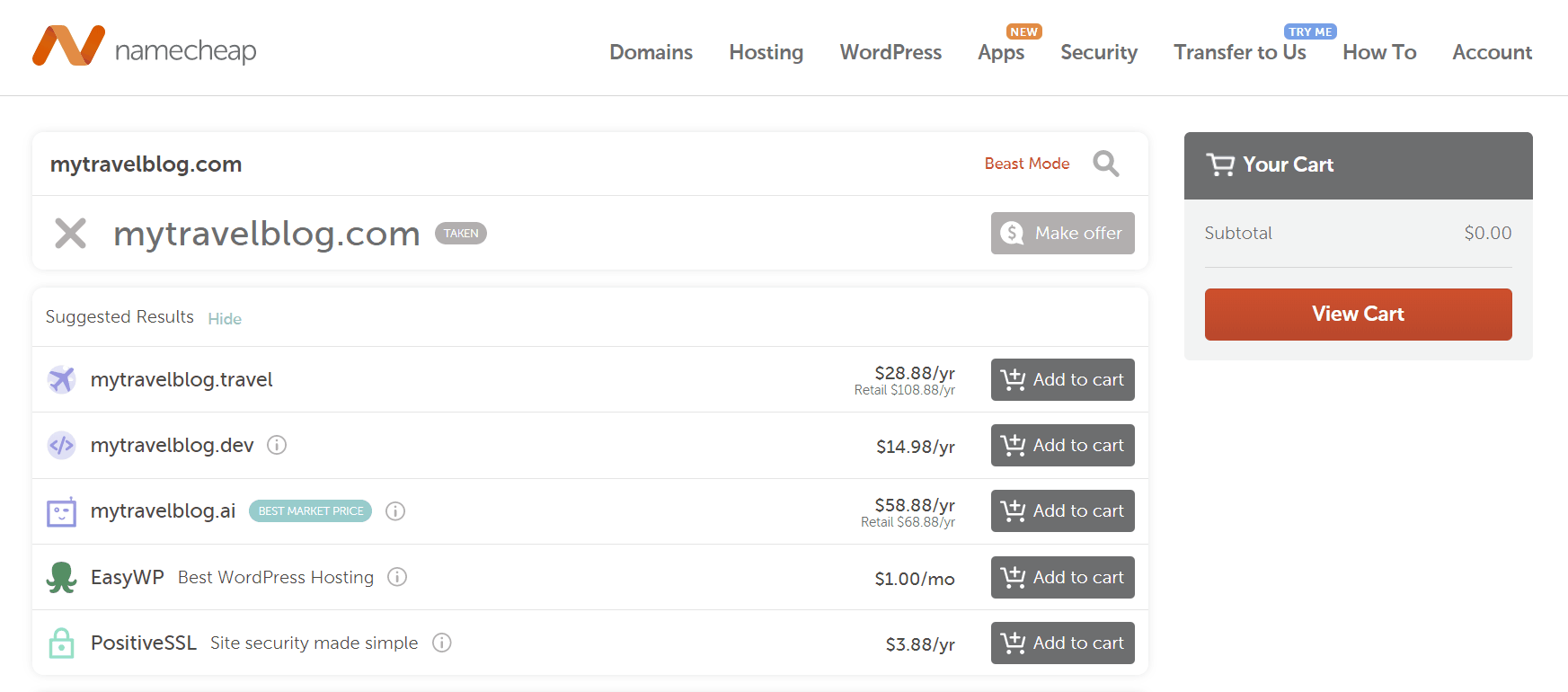Add PositiveSSL to cart
The width and height of the screenshot is (1568, 692).
pos(1063,643)
